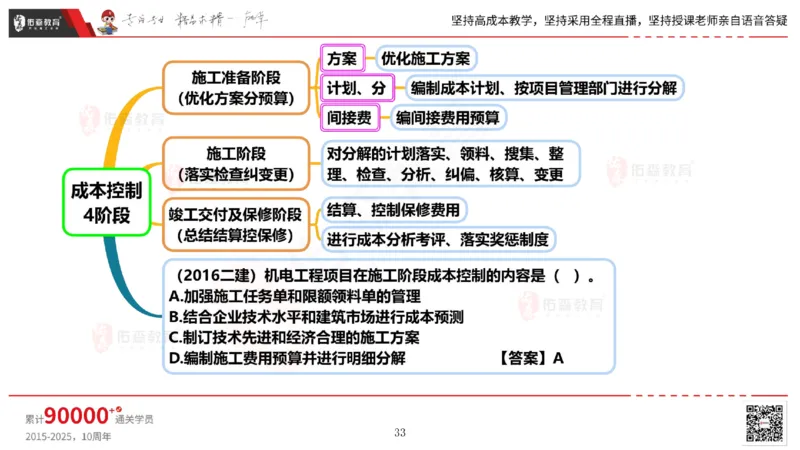800x450 pixels.
Task: Select the 竣工交付及保修阶段 node
Action: (236, 224)
